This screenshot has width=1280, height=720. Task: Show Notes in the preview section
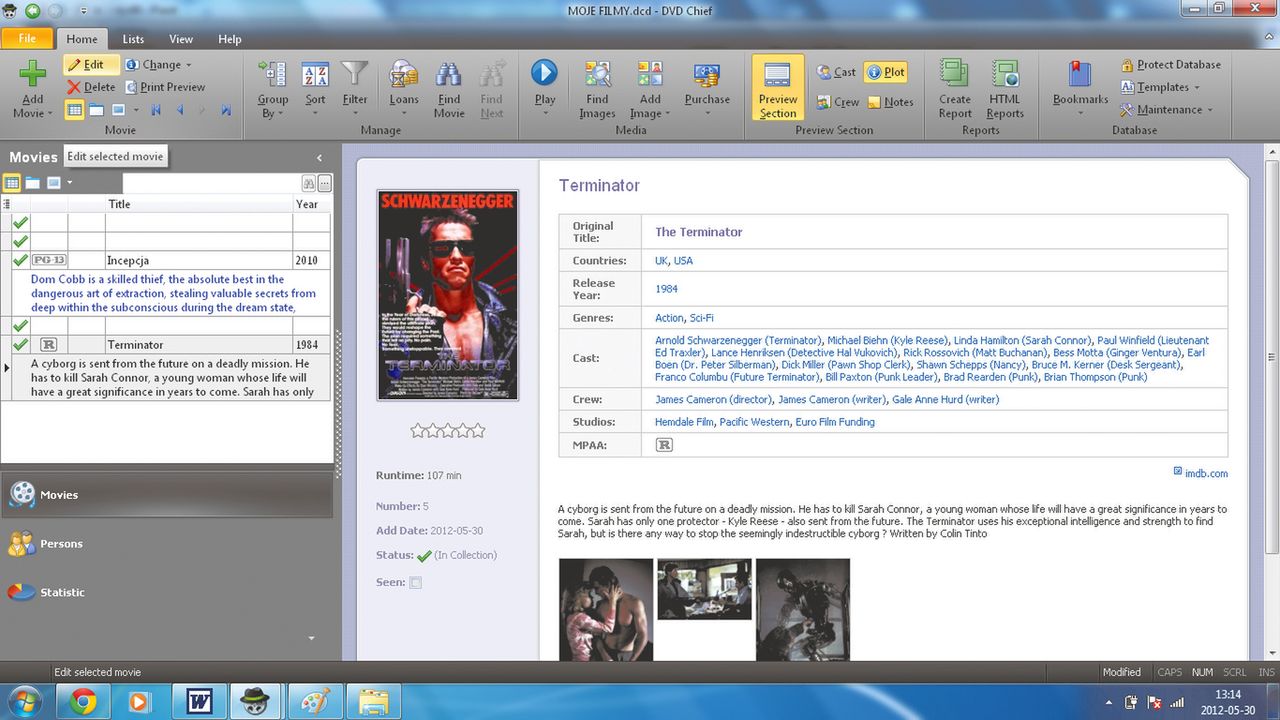click(x=890, y=102)
